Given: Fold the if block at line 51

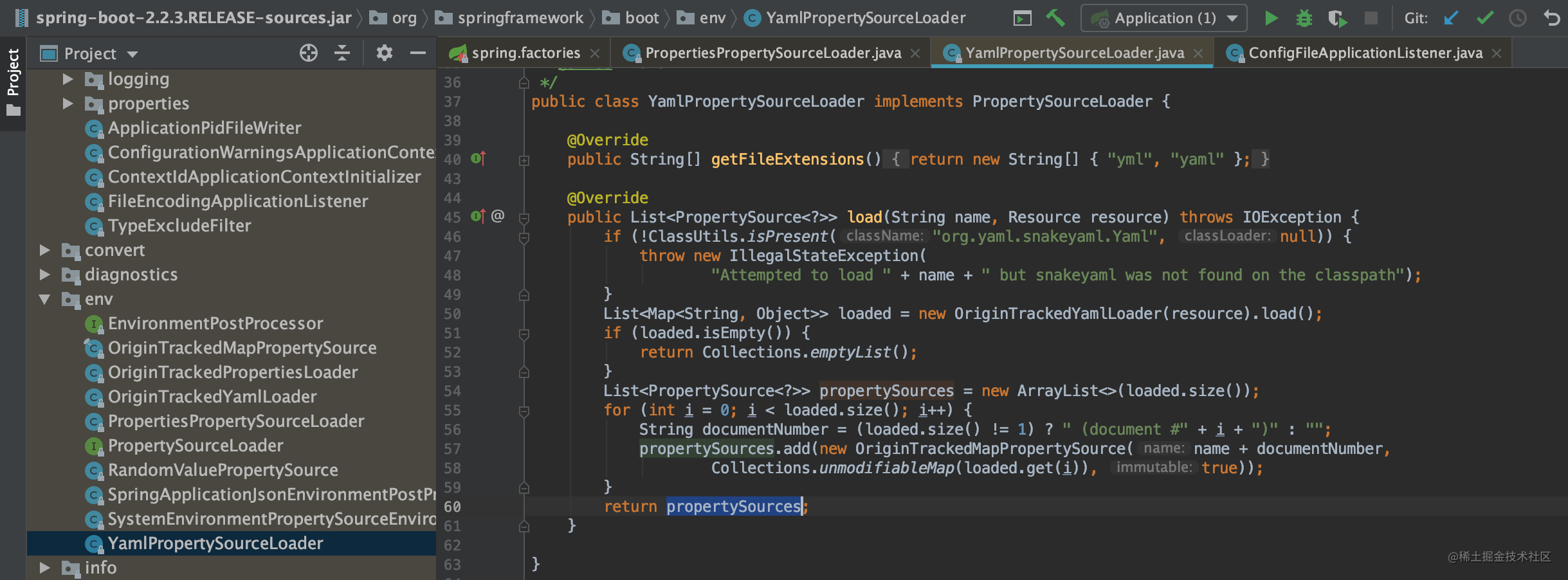Looking at the screenshot, I should click(524, 334).
